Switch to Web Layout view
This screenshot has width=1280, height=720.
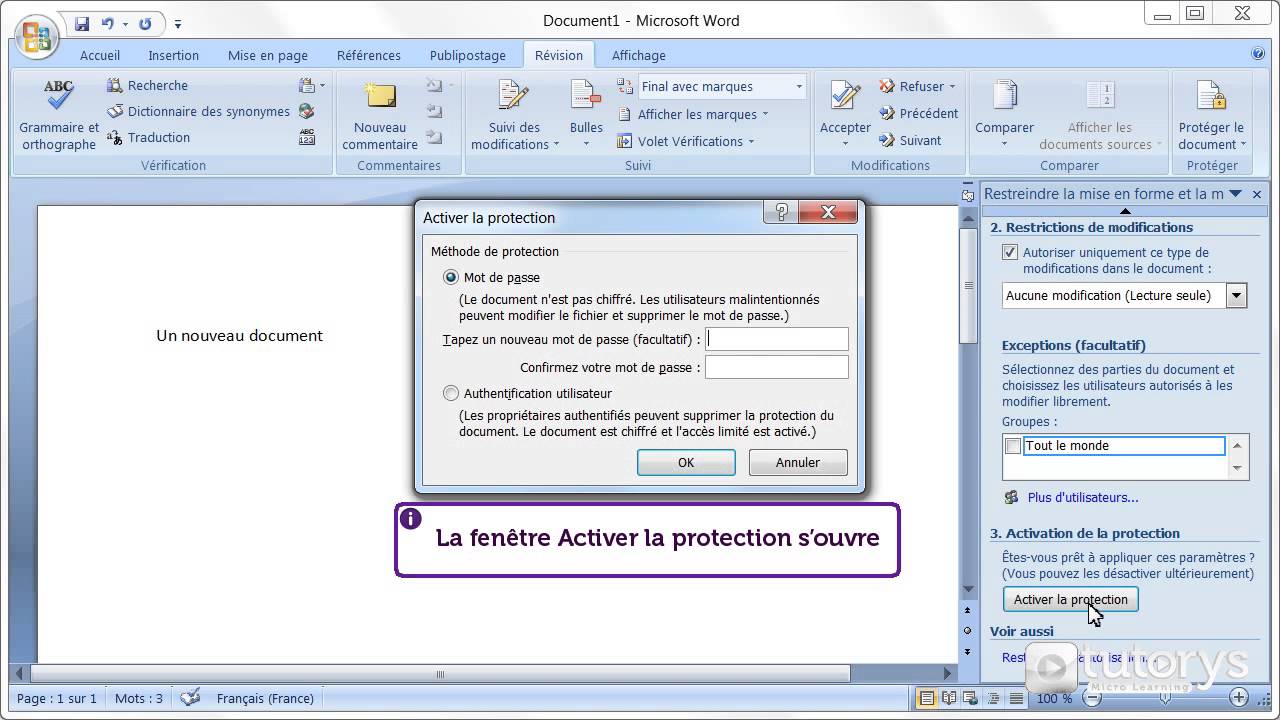point(971,698)
